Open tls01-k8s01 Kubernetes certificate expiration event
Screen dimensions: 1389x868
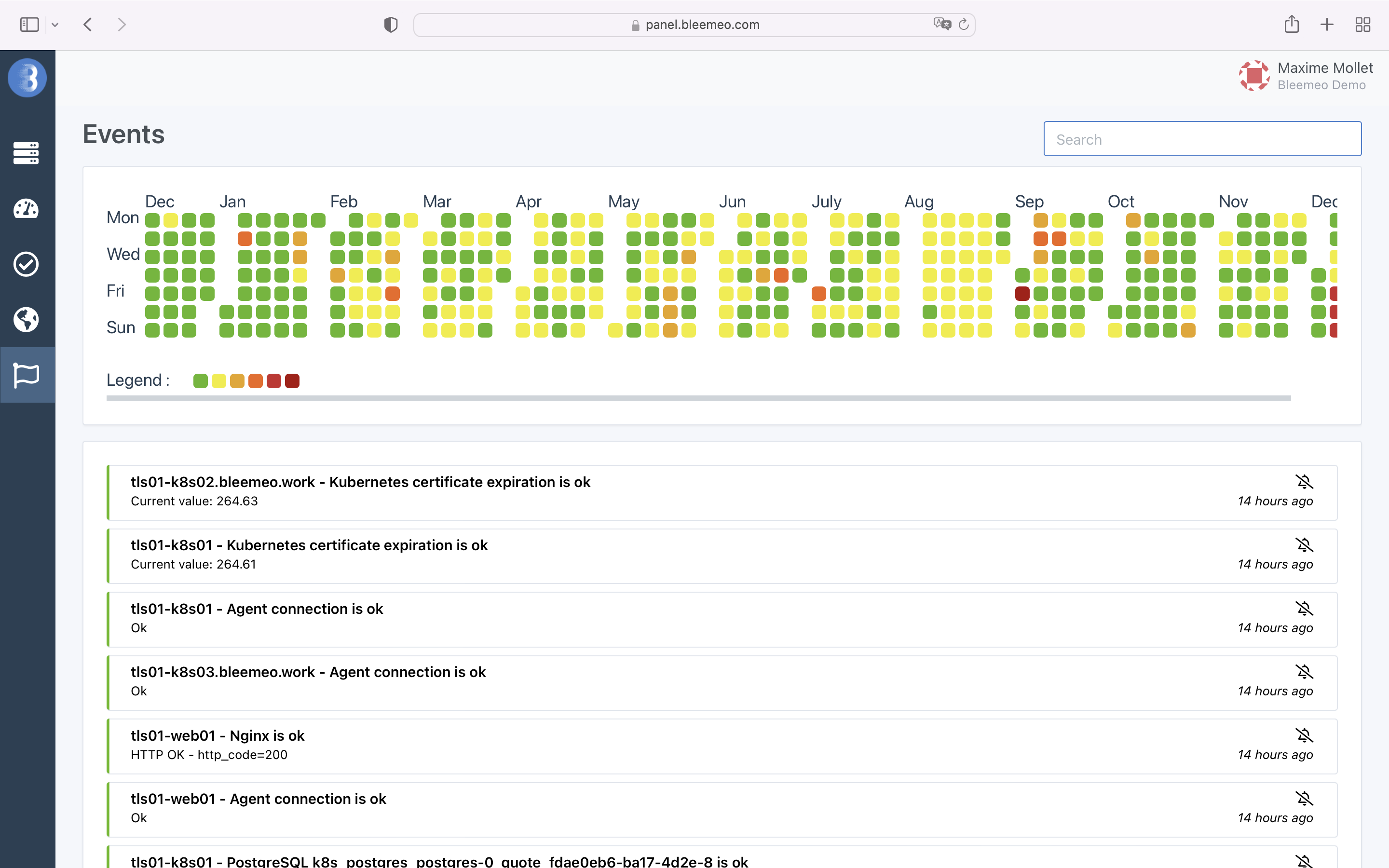309,545
